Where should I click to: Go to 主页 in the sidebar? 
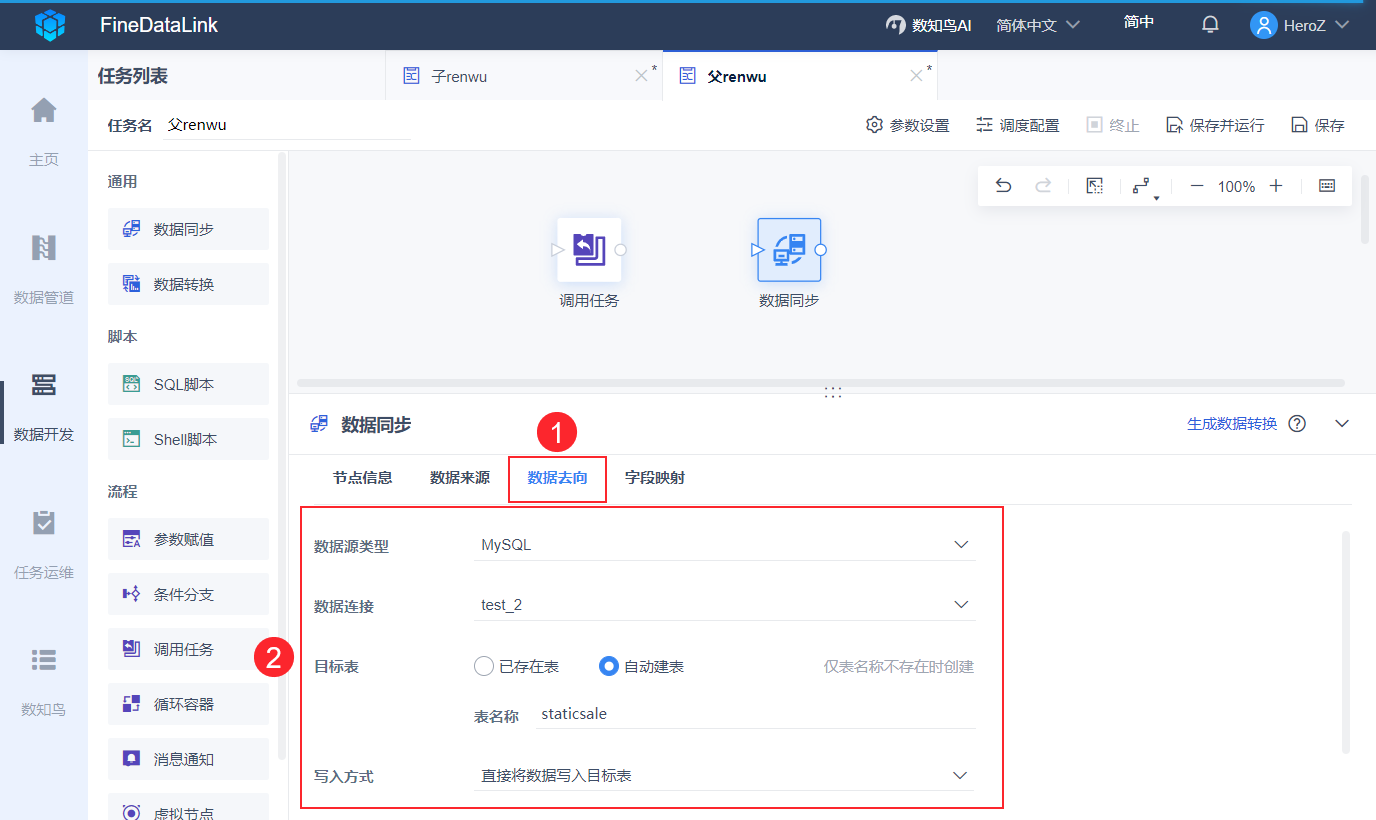pos(44,130)
